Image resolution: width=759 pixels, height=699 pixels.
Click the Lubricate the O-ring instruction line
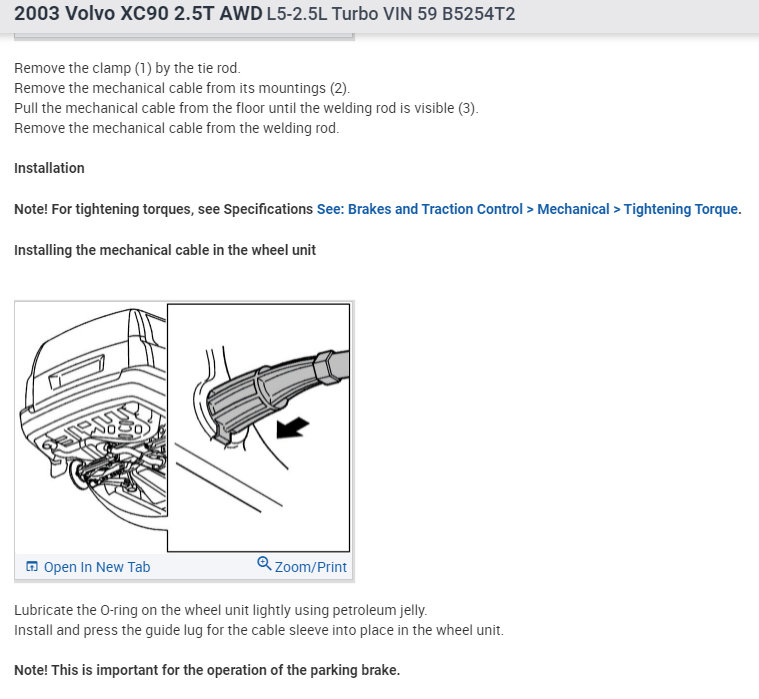tap(221, 610)
